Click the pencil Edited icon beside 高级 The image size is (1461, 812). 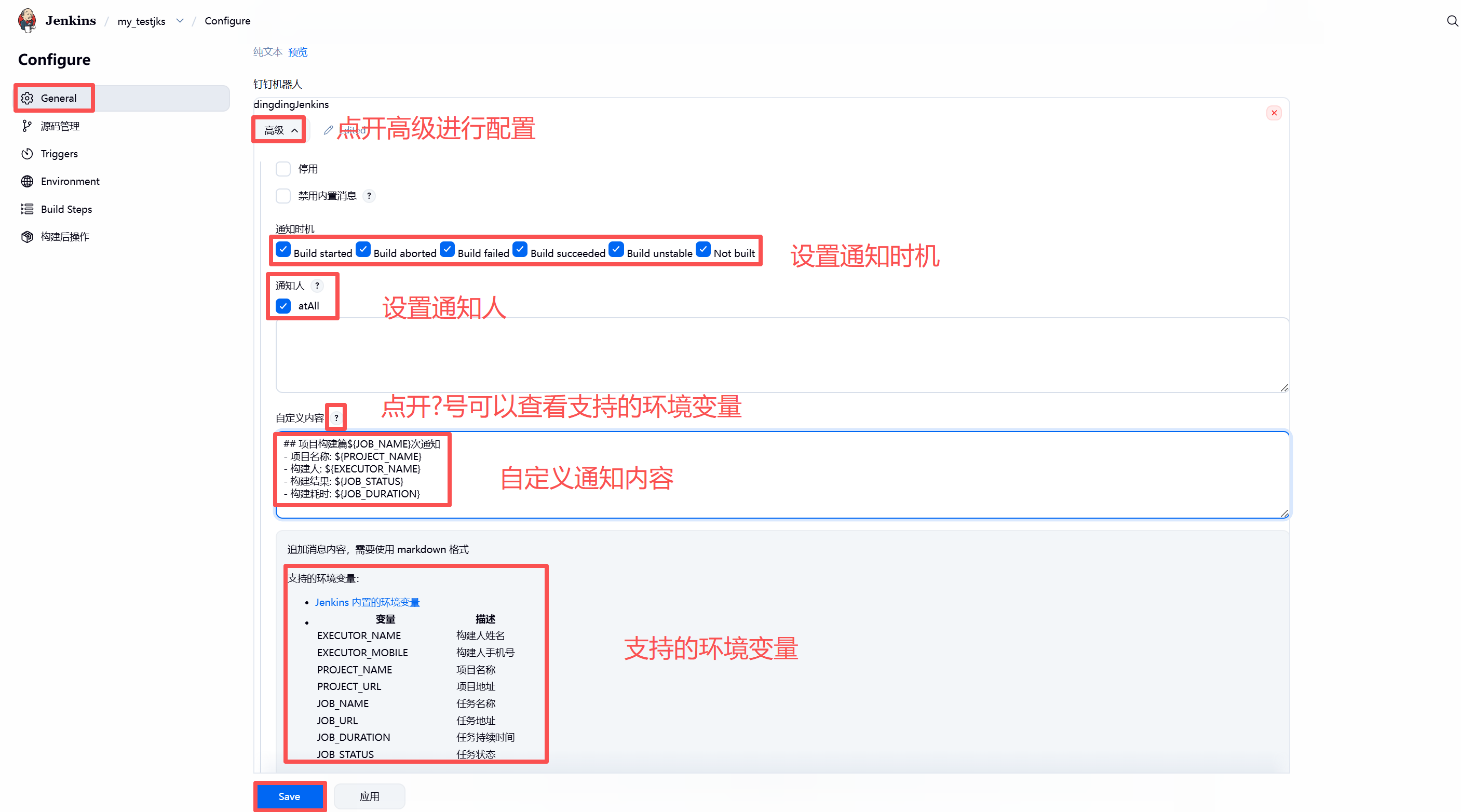coord(328,130)
